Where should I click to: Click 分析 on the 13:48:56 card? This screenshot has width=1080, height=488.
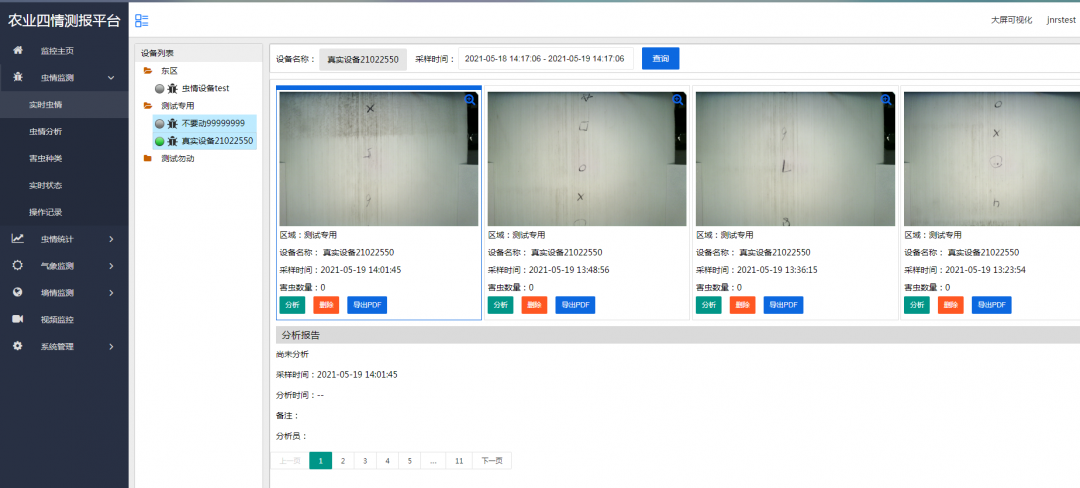(x=501, y=305)
